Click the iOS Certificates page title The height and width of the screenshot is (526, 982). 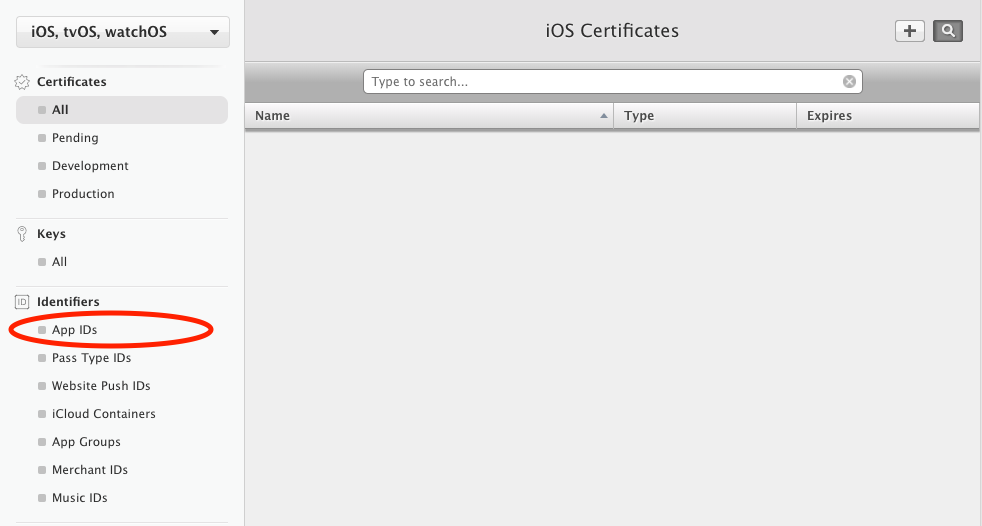tap(612, 31)
